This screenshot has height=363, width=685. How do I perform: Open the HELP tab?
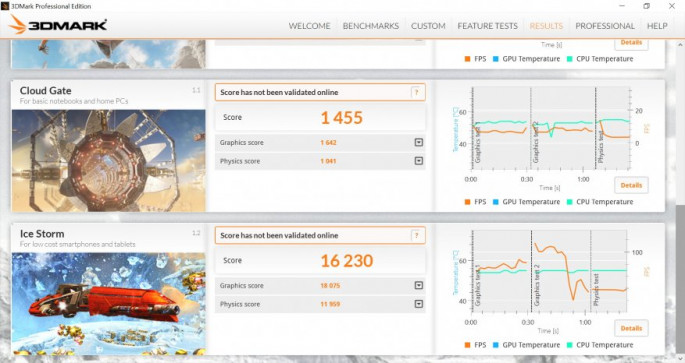pyautogui.click(x=657, y=26)
